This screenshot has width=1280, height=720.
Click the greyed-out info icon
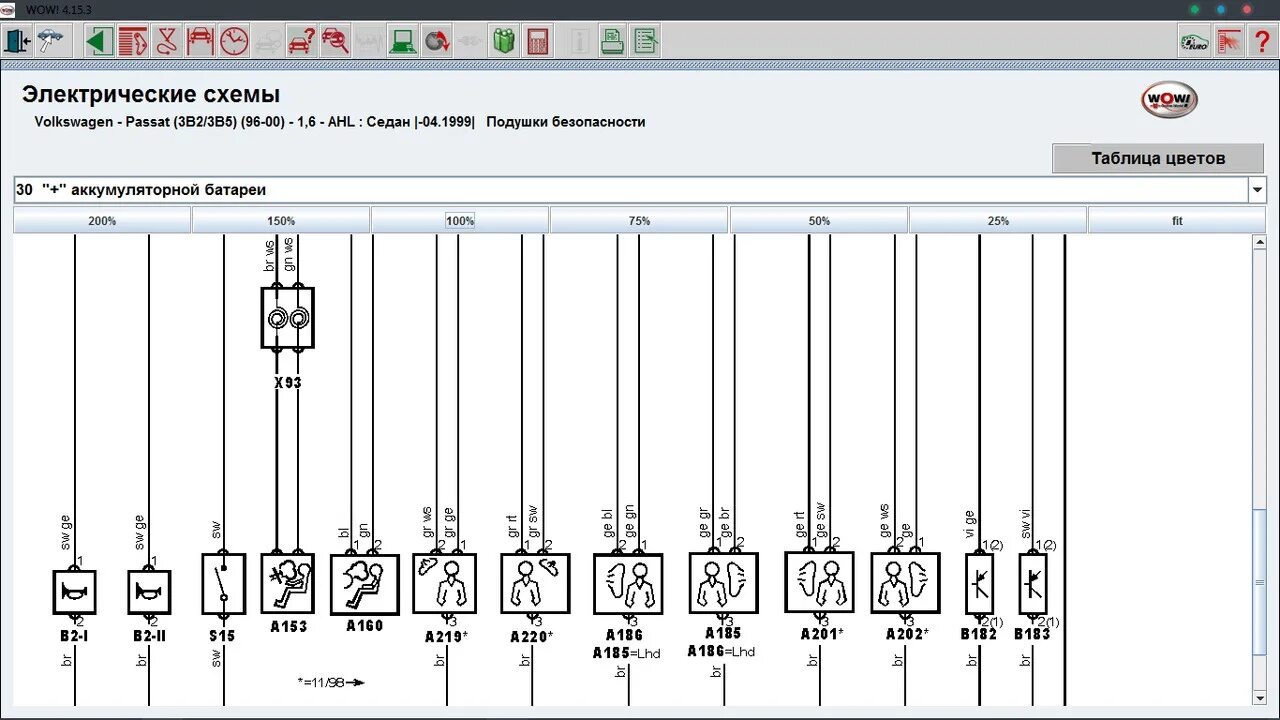579,41
